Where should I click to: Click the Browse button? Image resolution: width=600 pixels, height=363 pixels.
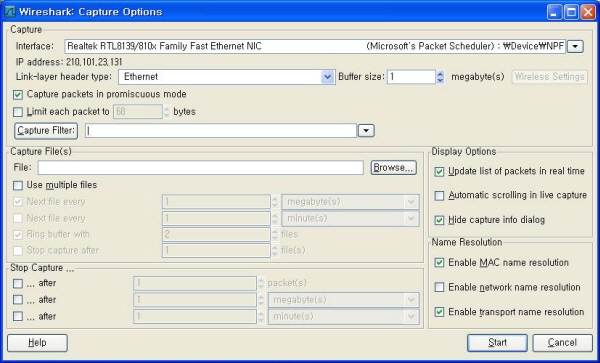[x=393, y=168]
